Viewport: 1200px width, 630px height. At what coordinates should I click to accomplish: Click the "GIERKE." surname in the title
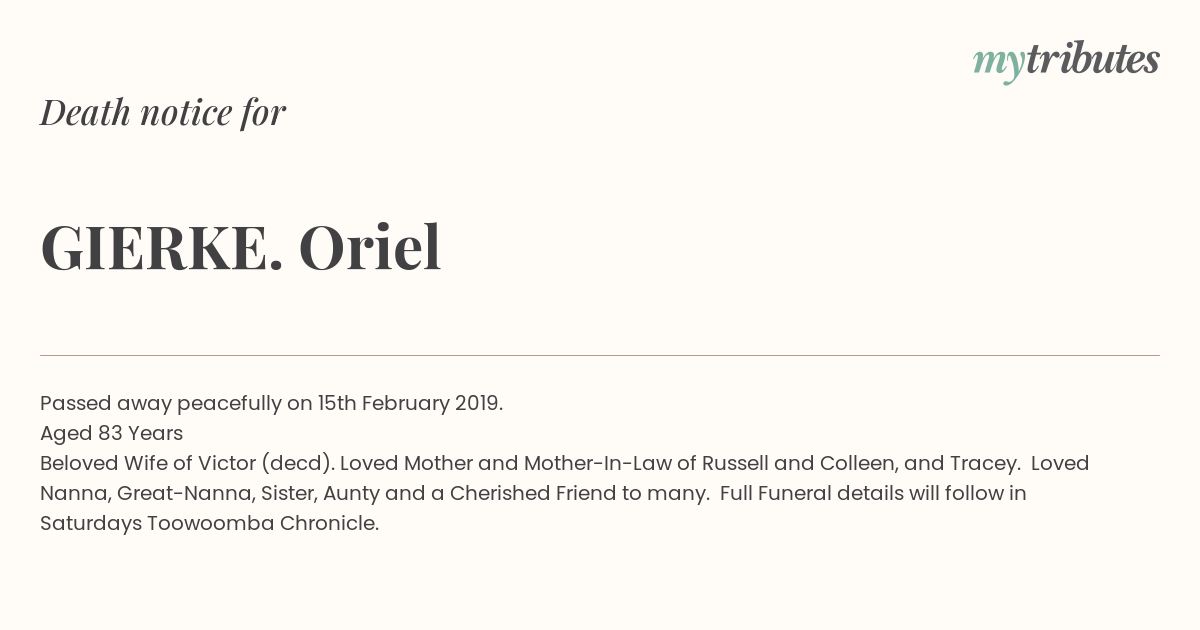click(x=162, y=248)
